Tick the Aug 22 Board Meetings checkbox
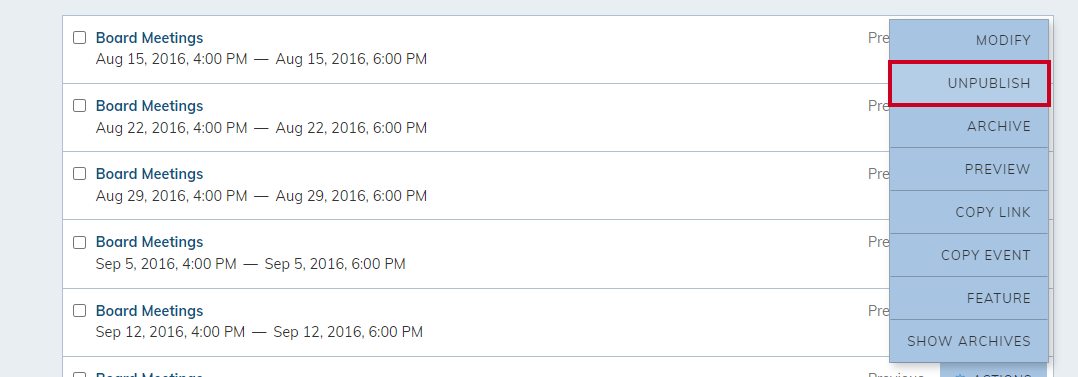The height and width of the screenshot is (377, 1078). click(x=80, y=105)
